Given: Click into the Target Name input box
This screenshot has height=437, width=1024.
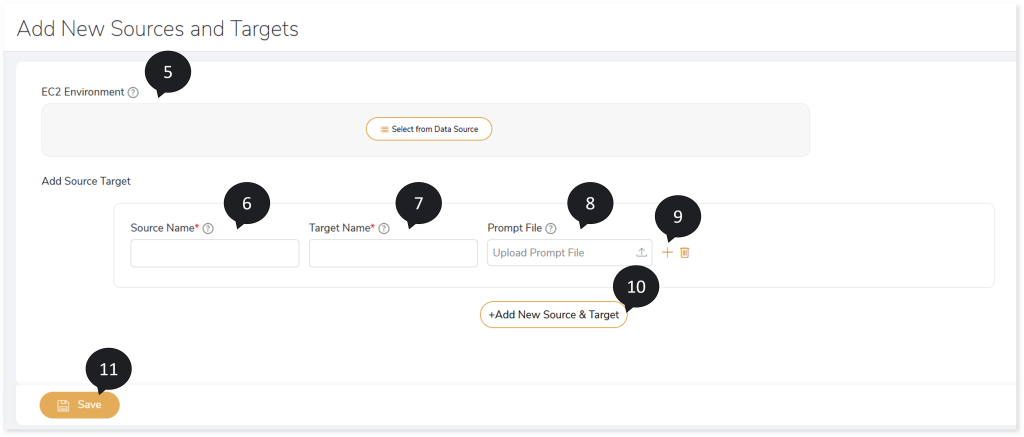Looking at the screenshot, I should [x=393, y=253].
